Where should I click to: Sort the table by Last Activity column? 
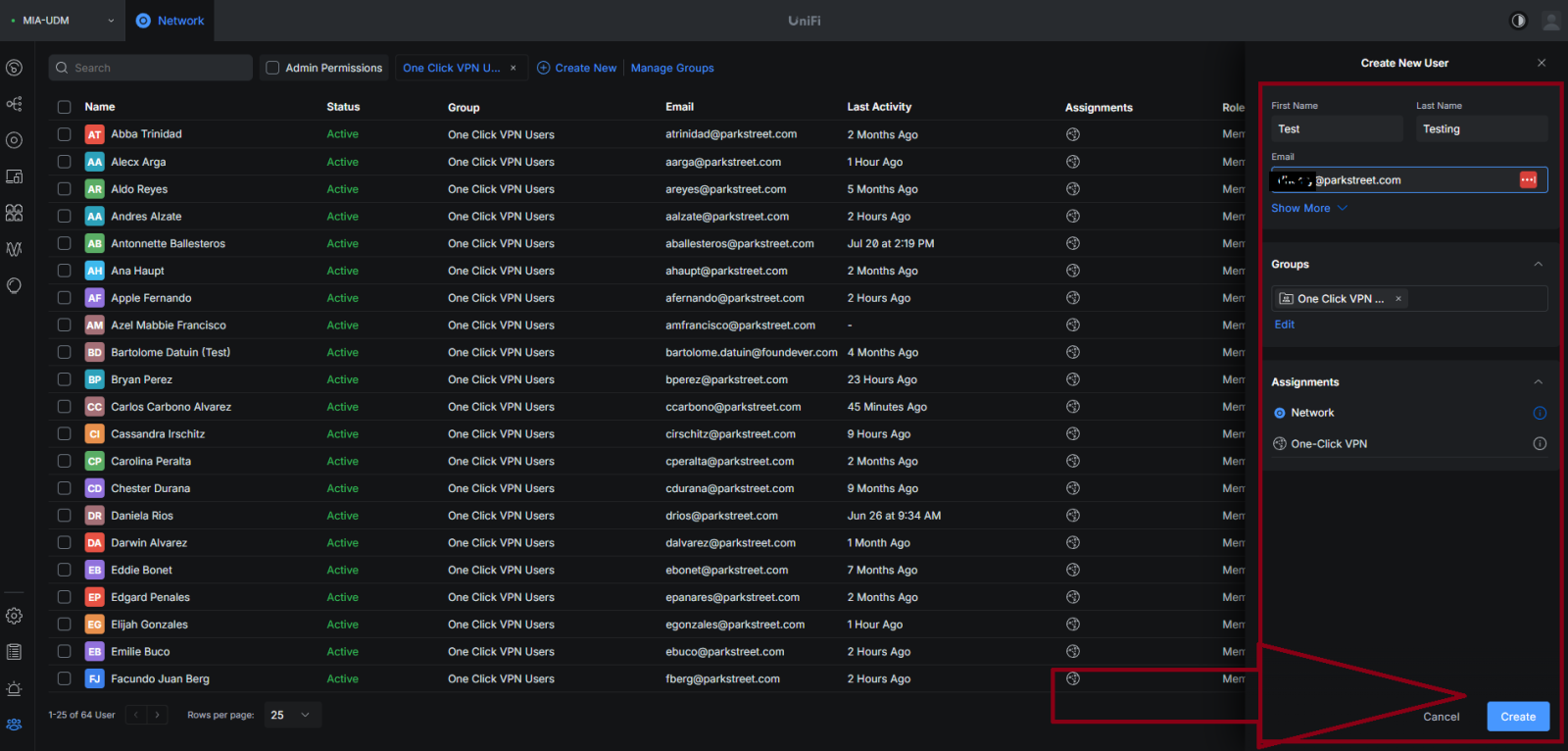pyautogui.click(x=879, y=107)
